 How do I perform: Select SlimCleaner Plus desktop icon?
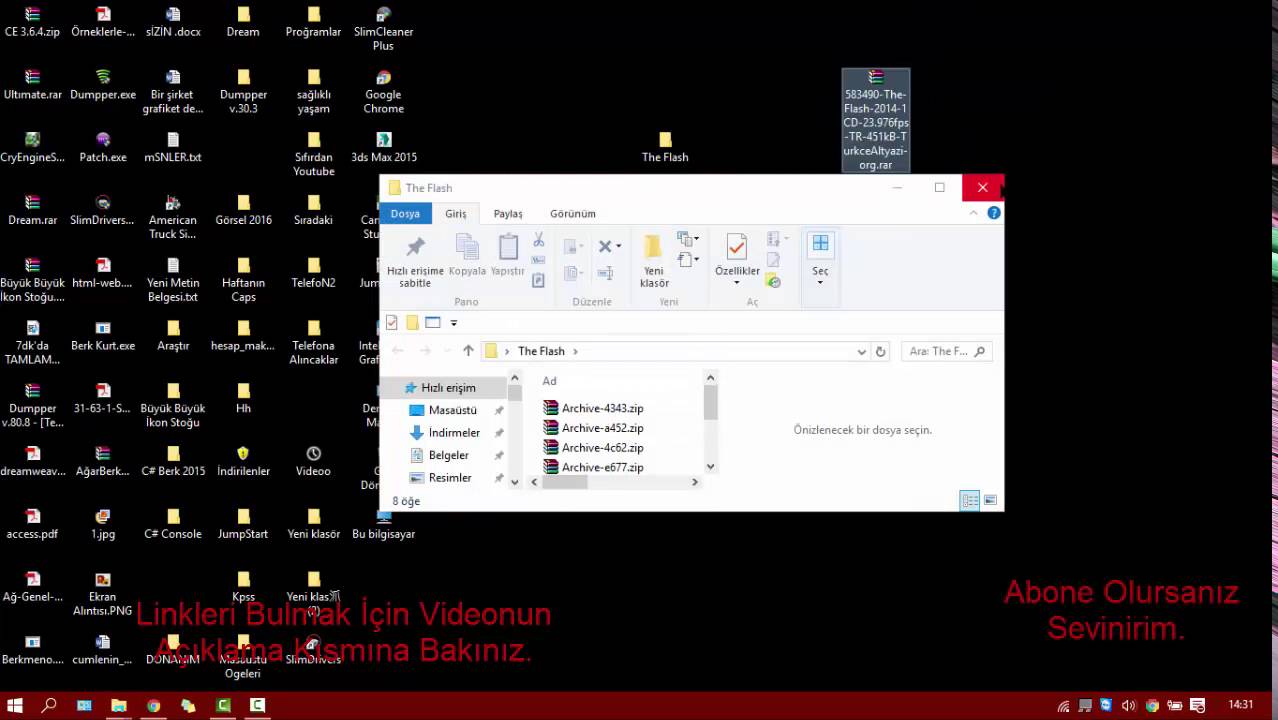tap(383, 28)
